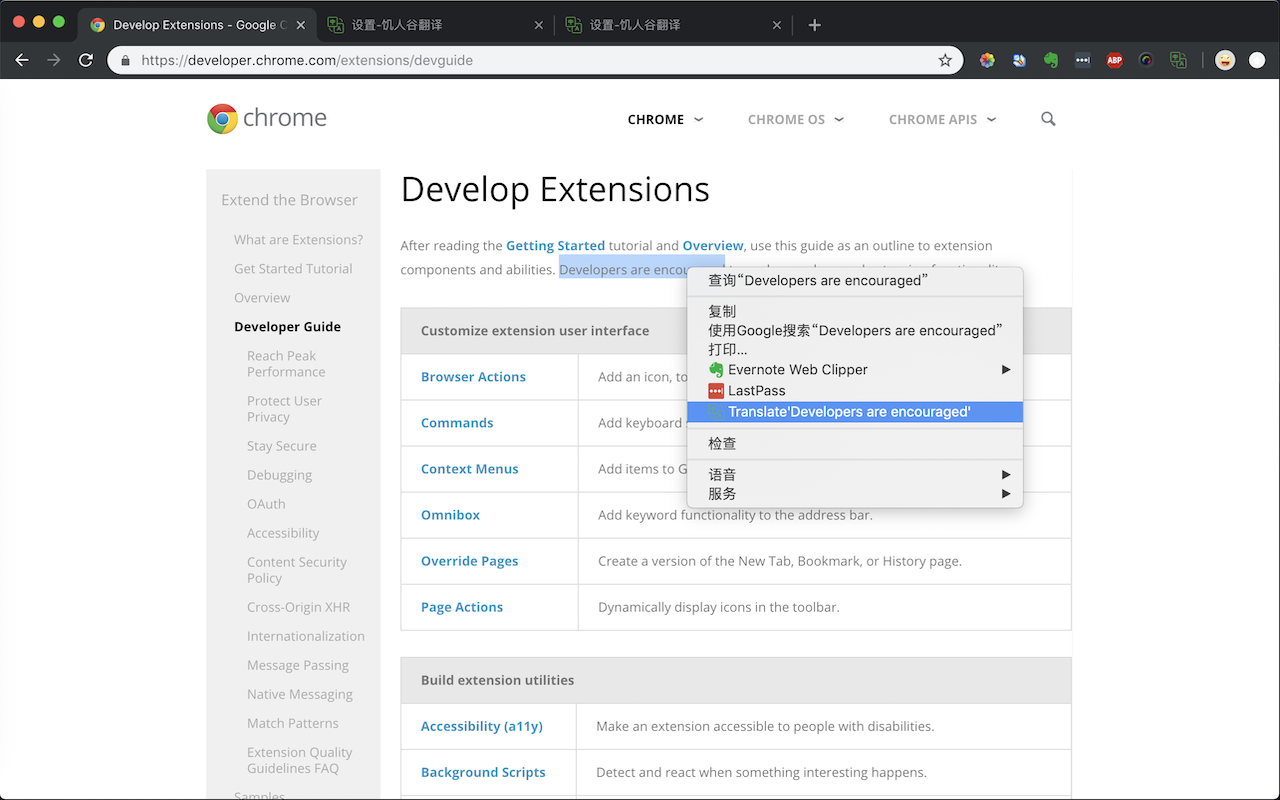The image size is (1280, 800).
Task: Expand the CHROME navigation dropdown
Action: tap(665, 119)
